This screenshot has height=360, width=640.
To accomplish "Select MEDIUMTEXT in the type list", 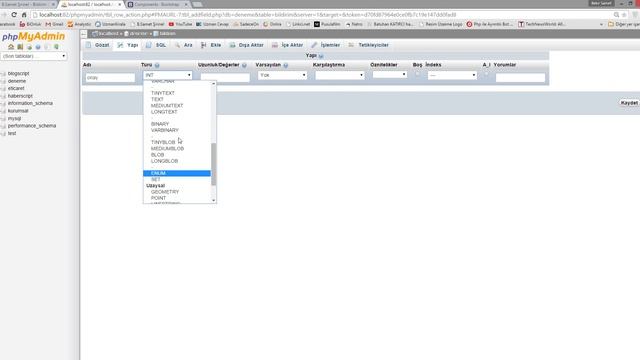I will (x=177, y=105).
